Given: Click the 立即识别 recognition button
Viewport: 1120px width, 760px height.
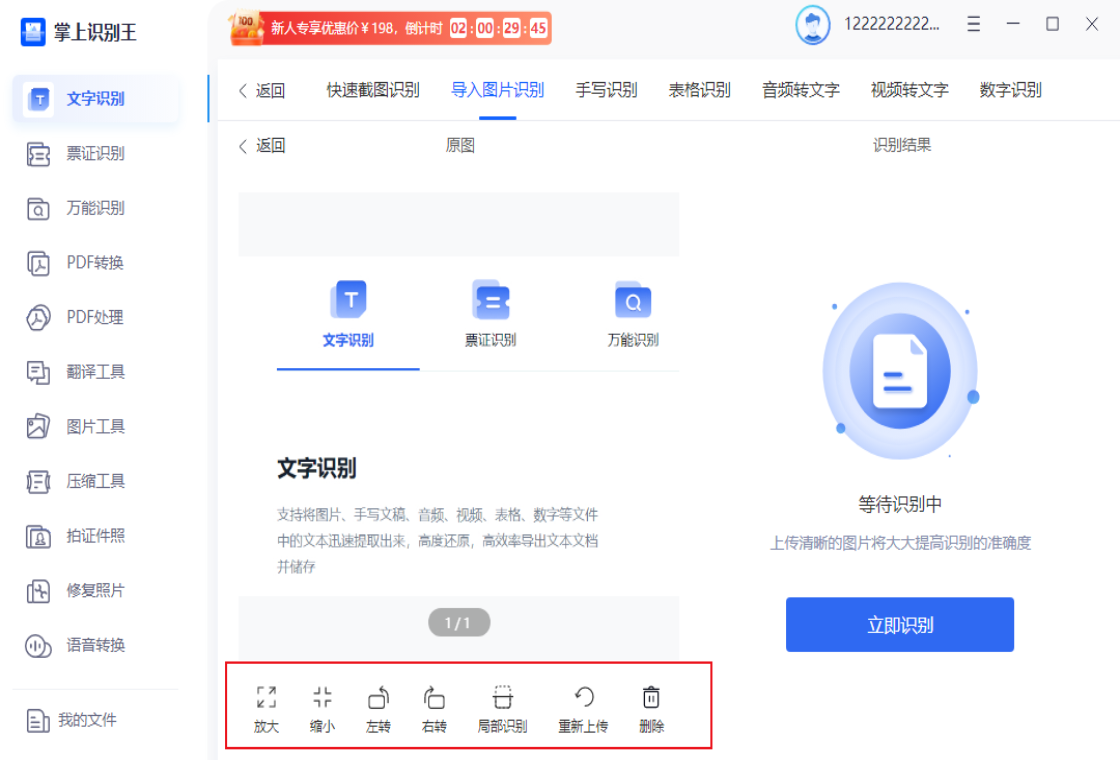Looking at the screenshot, I should click(899, 624).
